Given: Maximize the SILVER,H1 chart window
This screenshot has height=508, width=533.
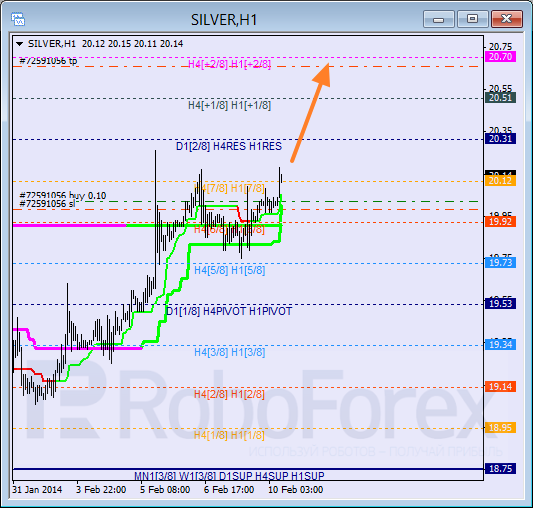Looking at the screenshot, I should tap(472, 19).
